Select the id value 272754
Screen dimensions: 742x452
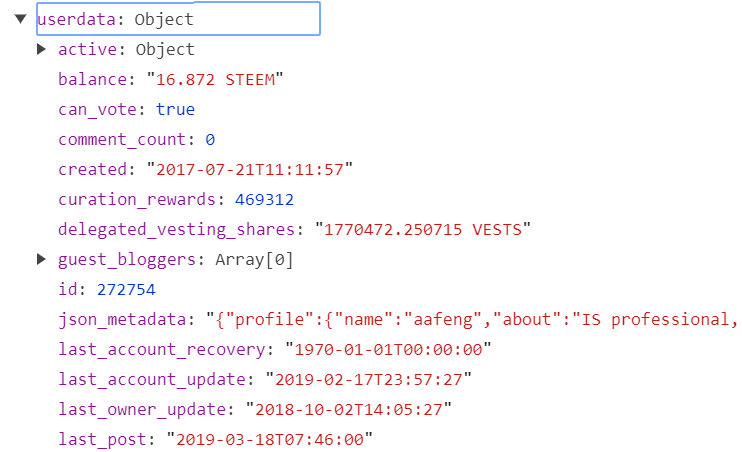coord(126,290)
